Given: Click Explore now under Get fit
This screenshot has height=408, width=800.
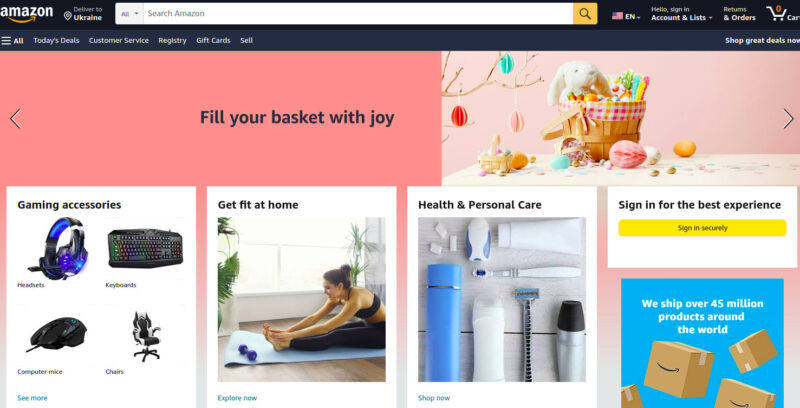Looking at the screenshot, I should tap(237, 398).
